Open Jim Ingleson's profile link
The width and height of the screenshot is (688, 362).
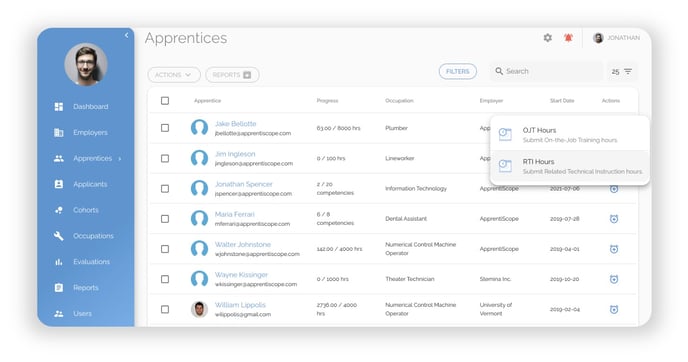(x=235, y=154)
